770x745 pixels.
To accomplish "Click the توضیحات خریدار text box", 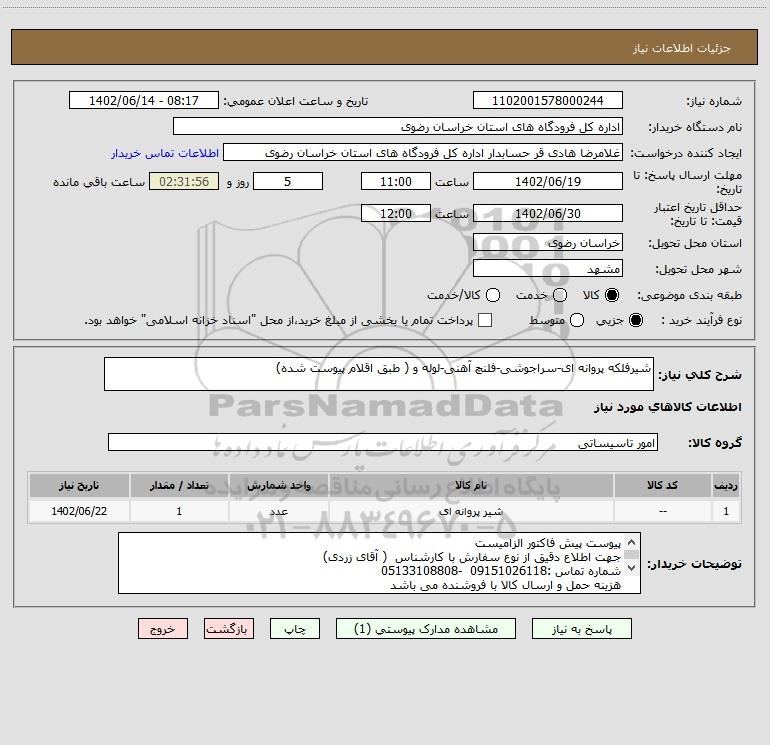I will tap(379, 563).
